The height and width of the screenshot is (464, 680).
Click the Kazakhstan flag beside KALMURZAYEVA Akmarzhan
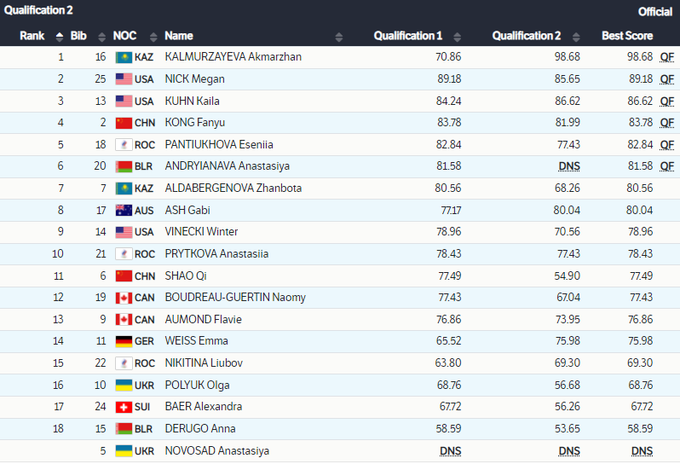[x=124, y=57]
